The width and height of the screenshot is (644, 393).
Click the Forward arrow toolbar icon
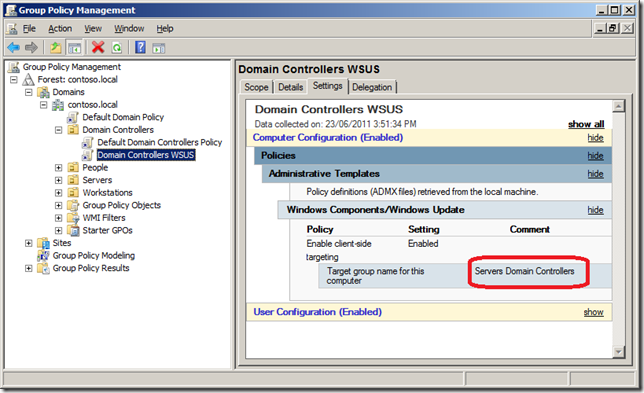coord(31,48)
